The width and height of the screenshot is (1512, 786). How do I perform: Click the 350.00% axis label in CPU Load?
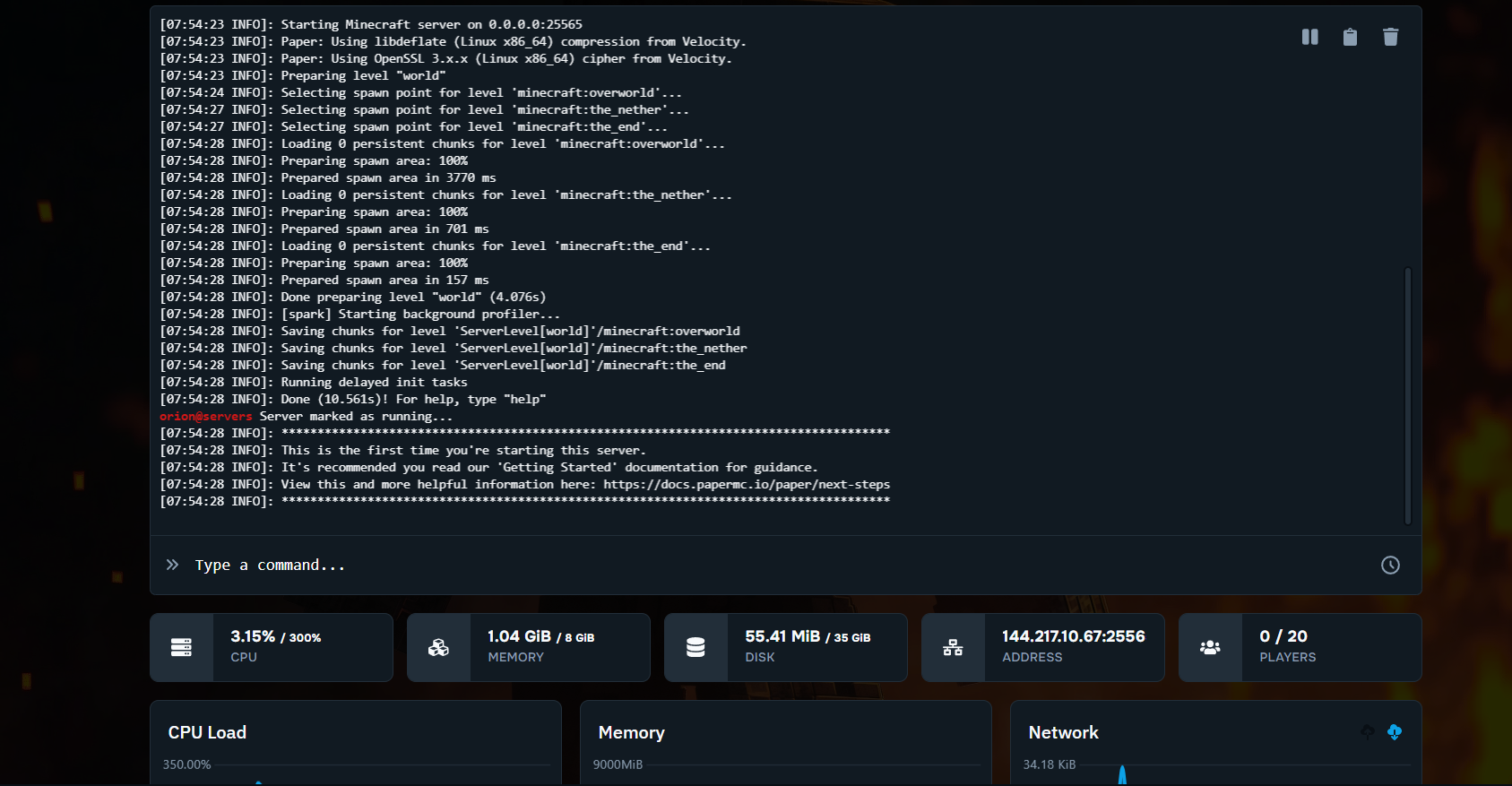tap(186, 764)
